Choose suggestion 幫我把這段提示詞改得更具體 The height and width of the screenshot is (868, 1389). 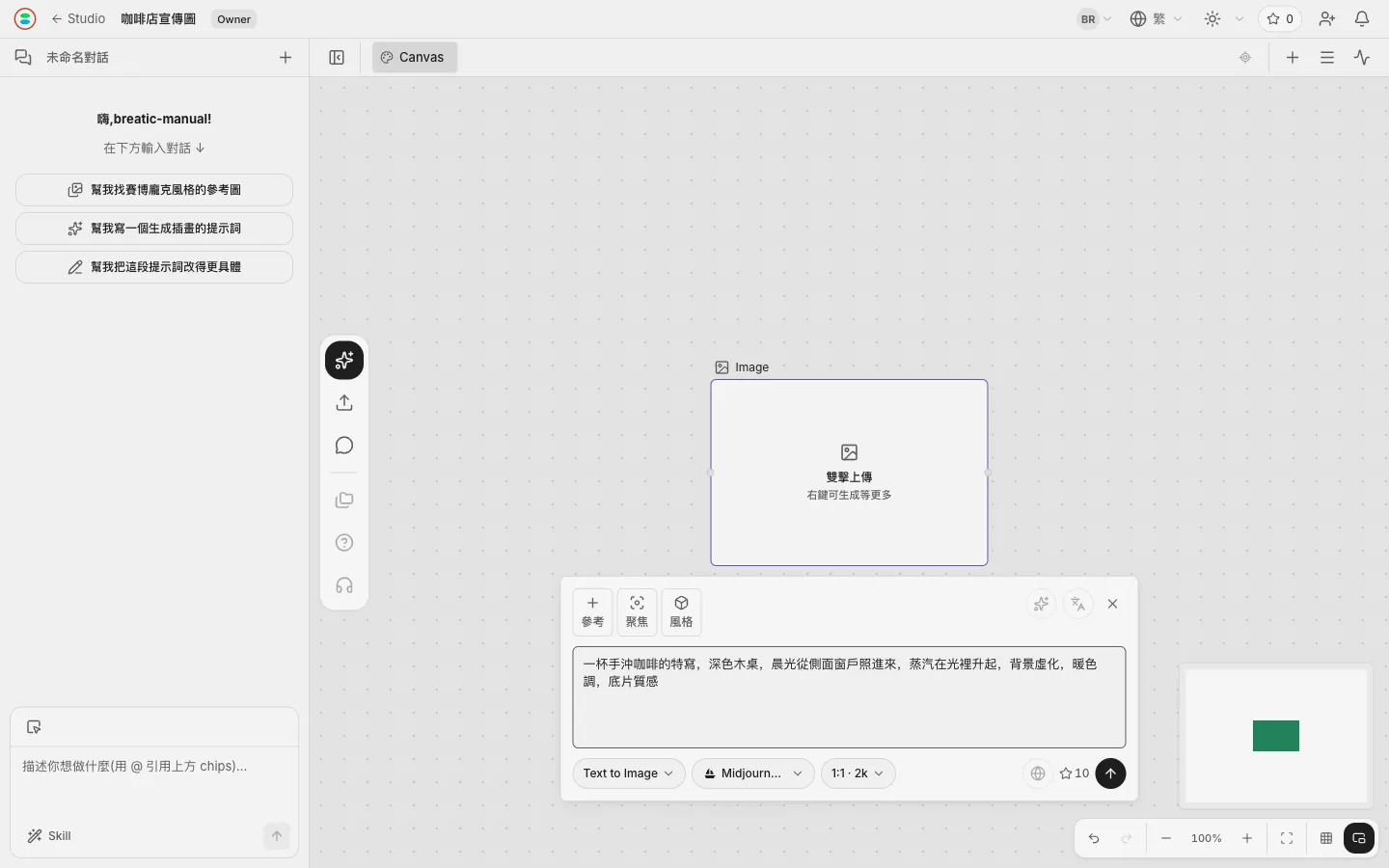click(x=154, y=267)
